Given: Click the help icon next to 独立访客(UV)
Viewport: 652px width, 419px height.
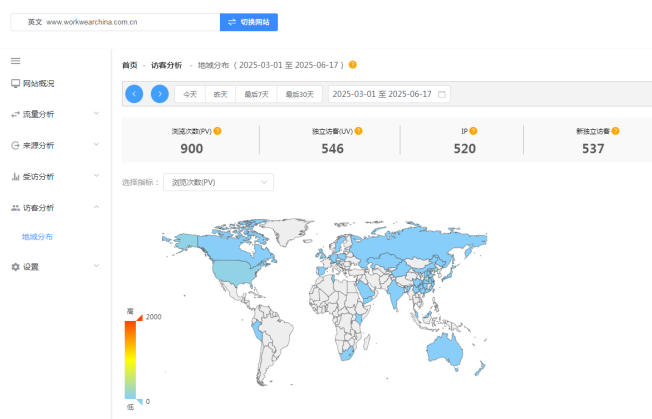Looking at the screenshot, I should click(358, 131).
